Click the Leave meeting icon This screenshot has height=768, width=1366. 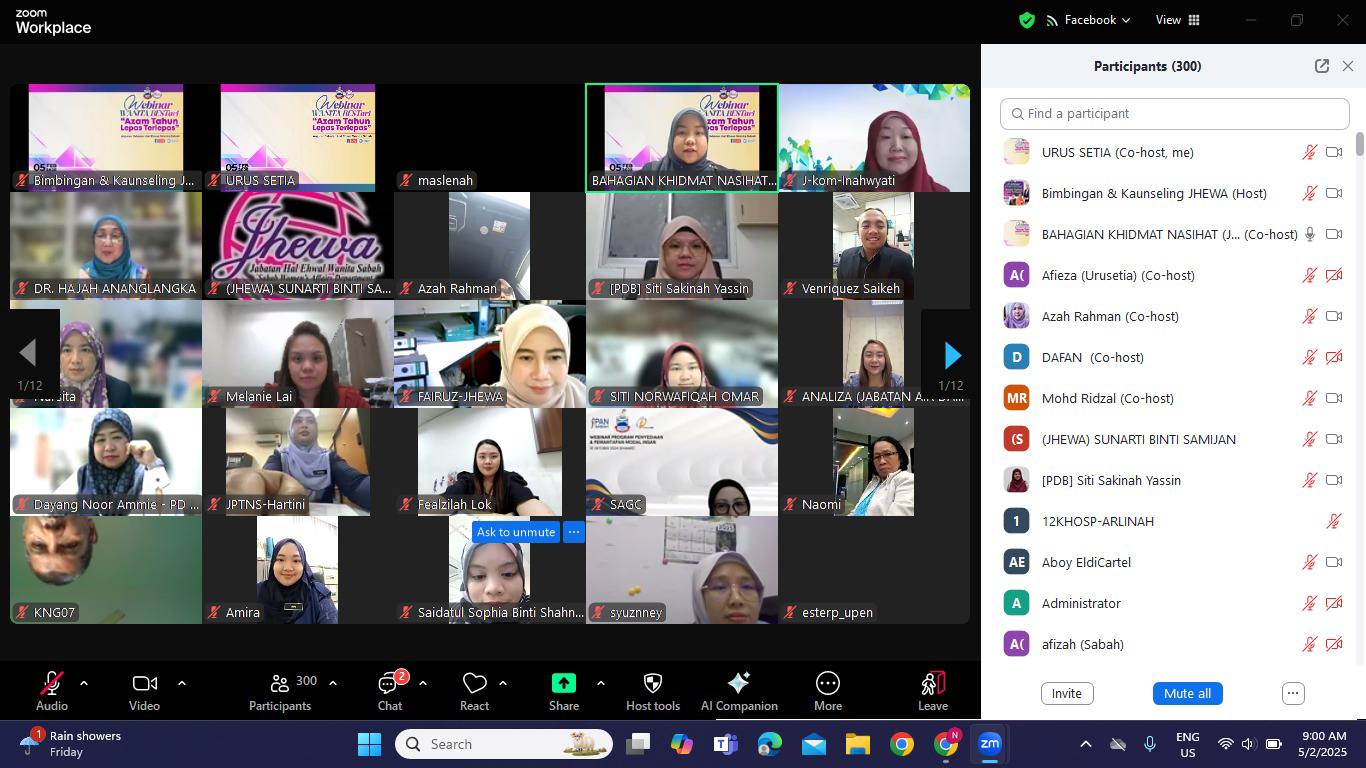pos(932,683)
